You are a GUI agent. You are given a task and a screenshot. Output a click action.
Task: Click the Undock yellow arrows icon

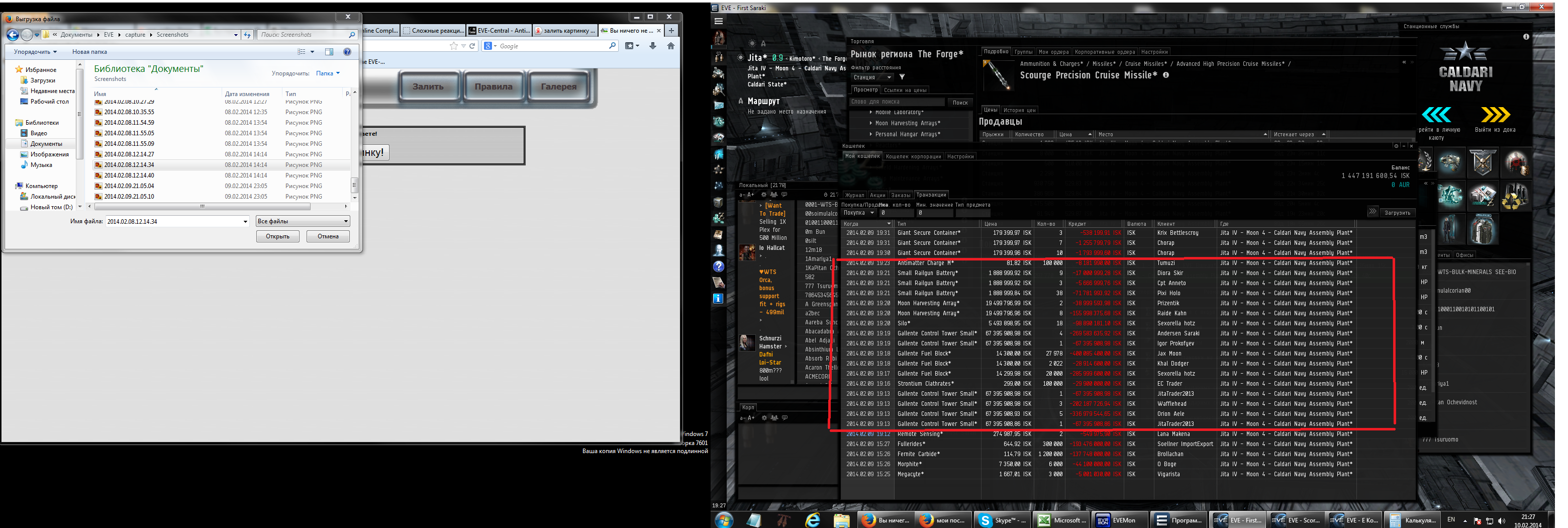pos(1496,115)
